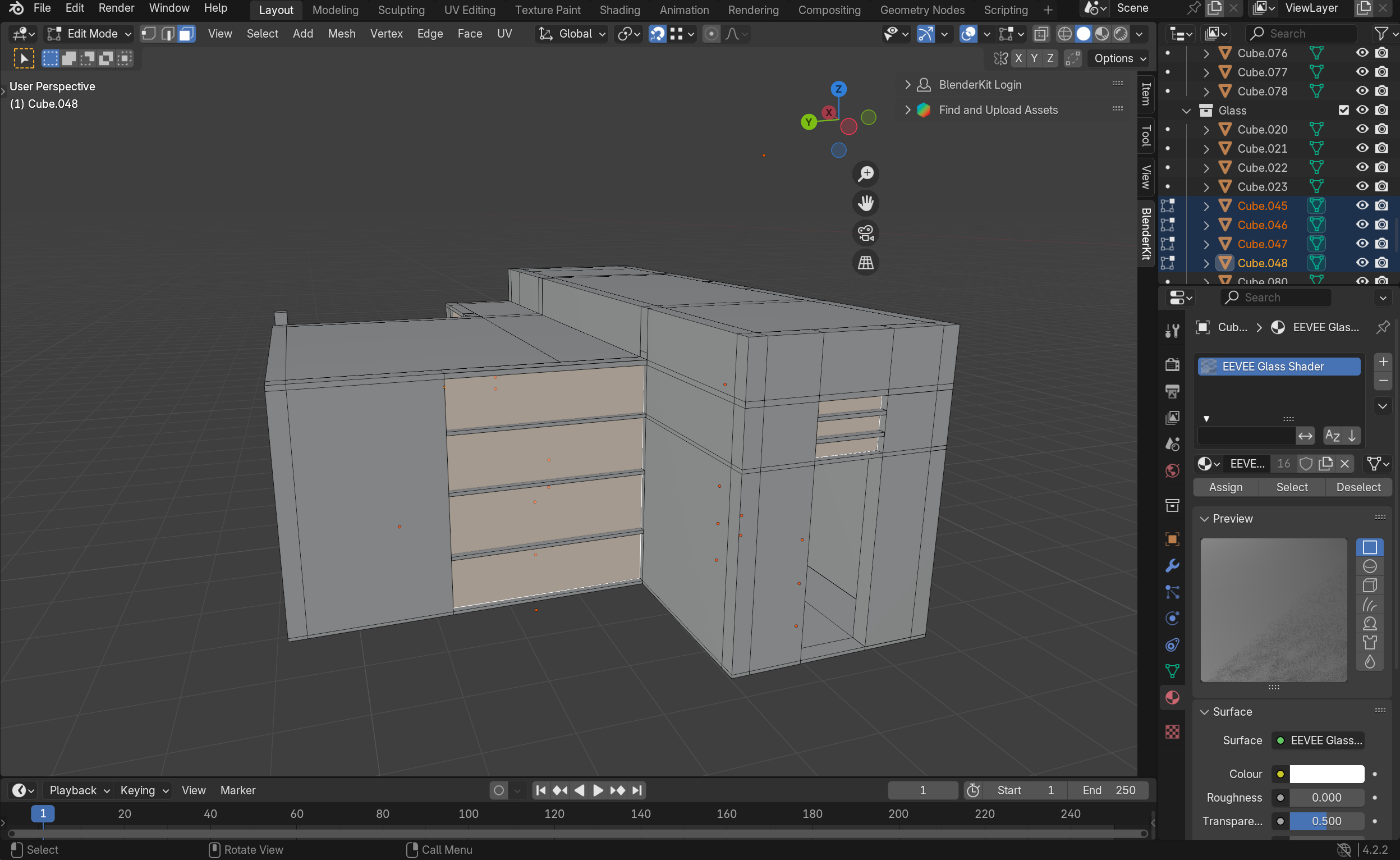Screen dimensions: 1400x860
Task: Click the pan view hand icon
Action: pos(866,203)
